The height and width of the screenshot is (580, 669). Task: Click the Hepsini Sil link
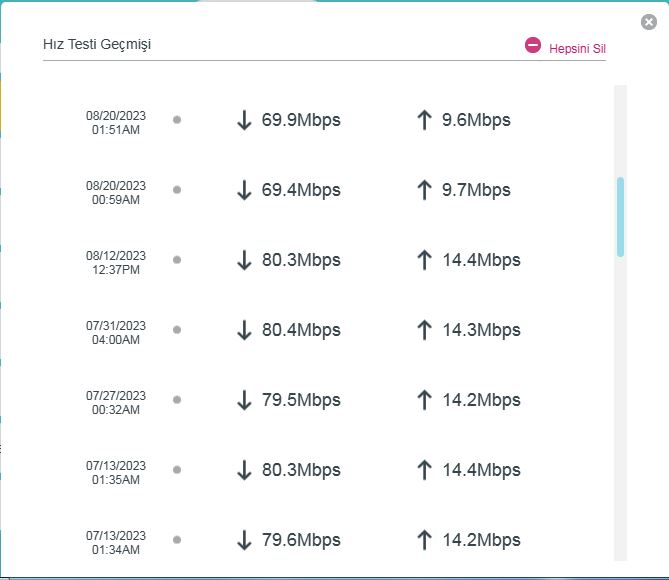tap(577, 49)
